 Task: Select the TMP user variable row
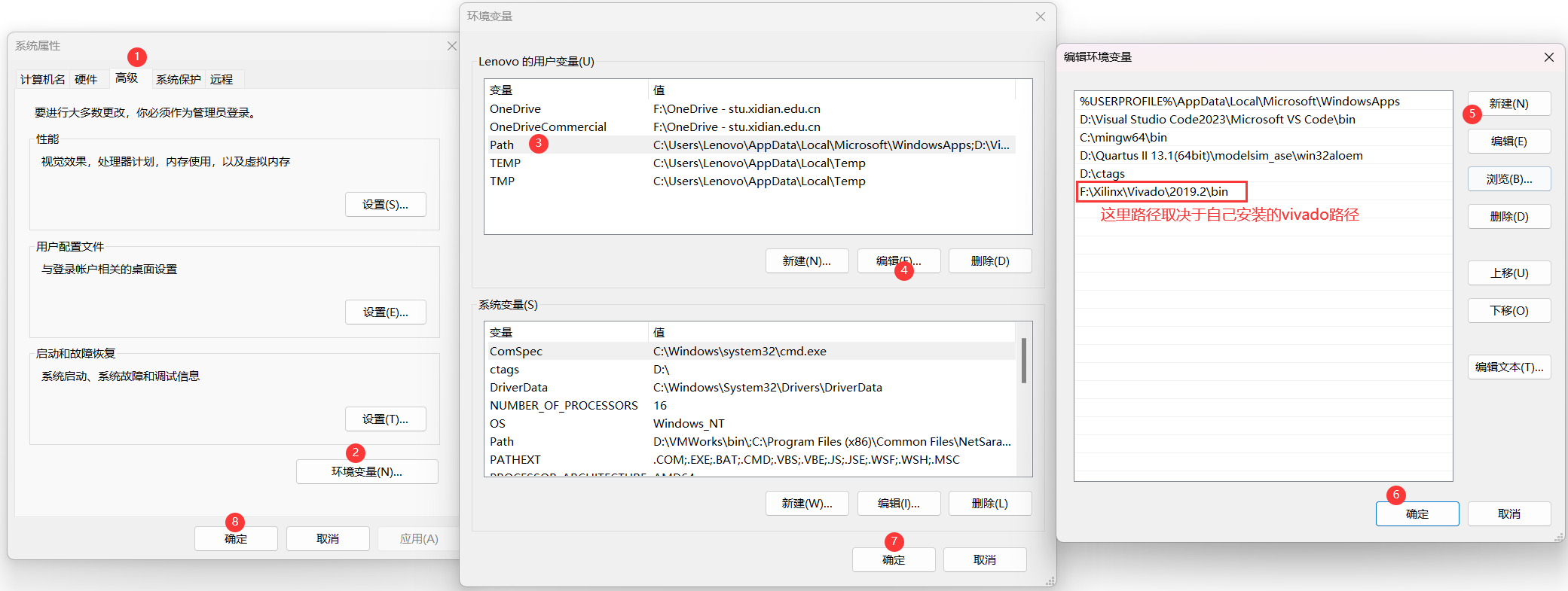pyautogui.click(x=750, y=181)
